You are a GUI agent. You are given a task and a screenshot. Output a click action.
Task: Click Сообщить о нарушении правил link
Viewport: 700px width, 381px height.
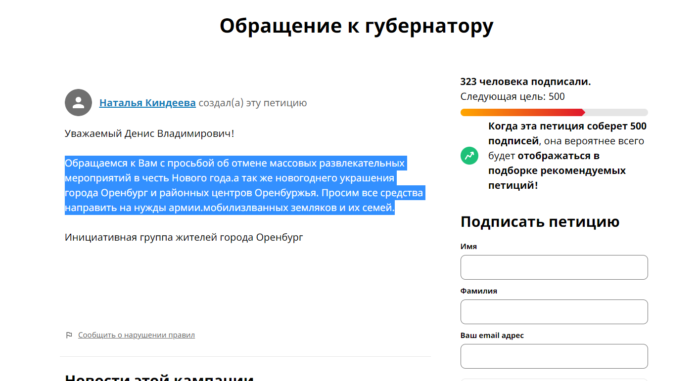click(137, 335)
